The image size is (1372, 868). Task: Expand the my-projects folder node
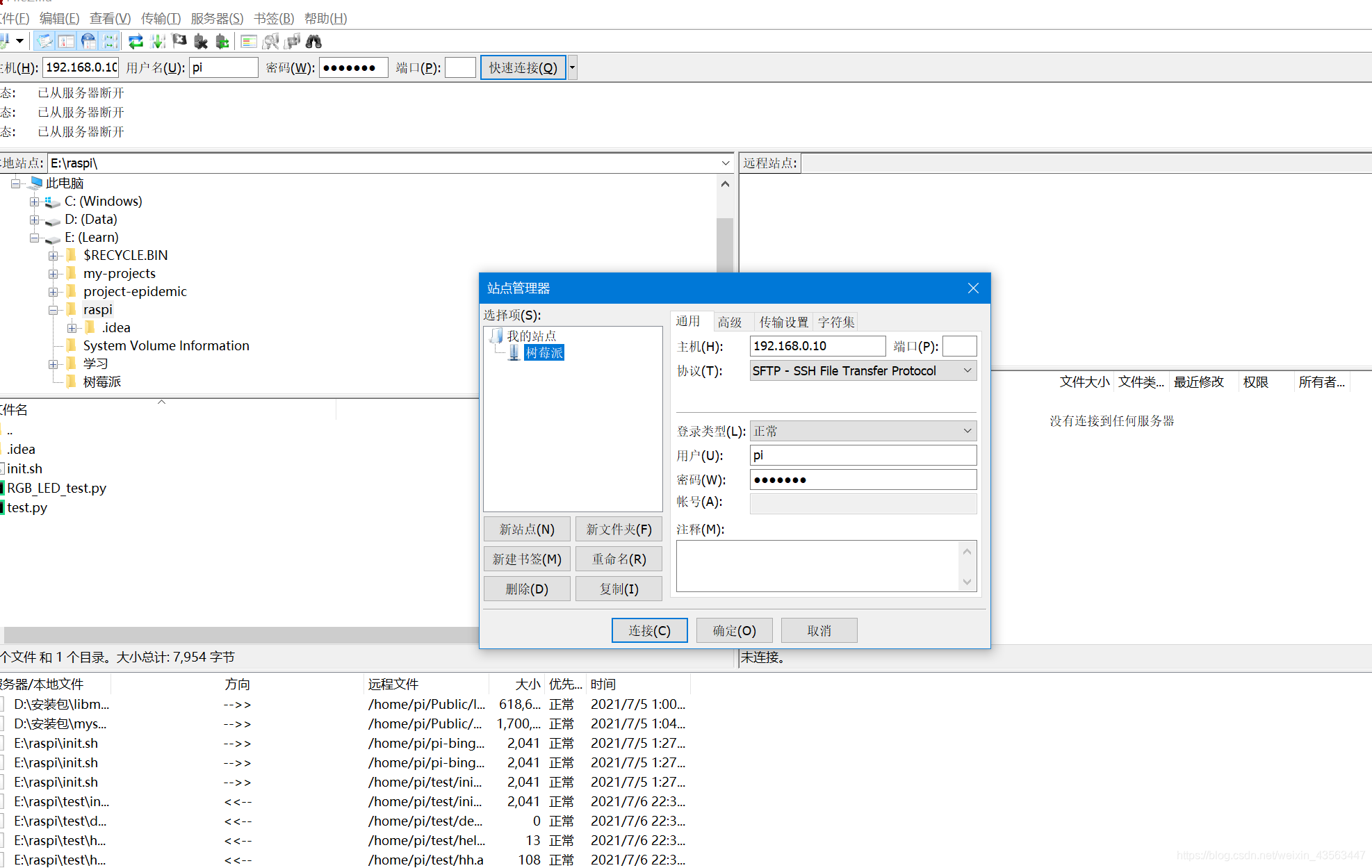(53, 274)
